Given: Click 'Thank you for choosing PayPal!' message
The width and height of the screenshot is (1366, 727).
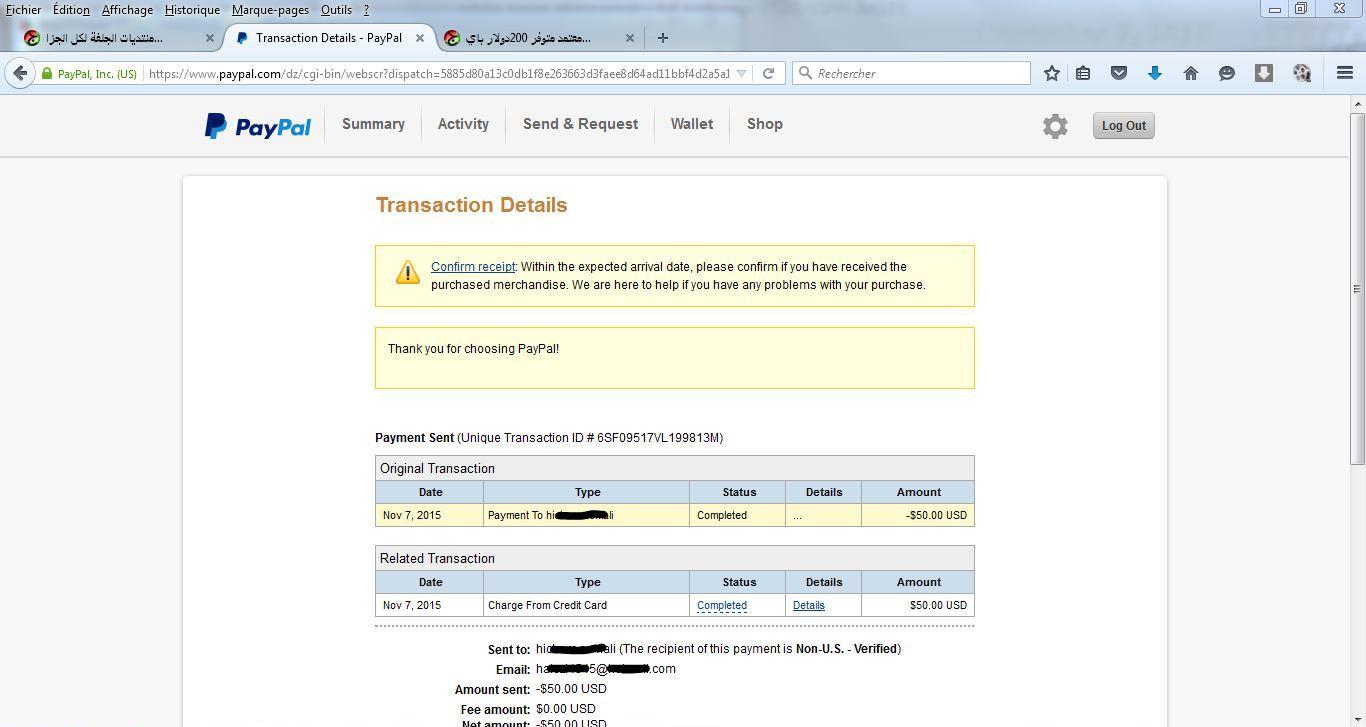Looking at the screenshot, I should pyautogui.click(x=473, y=349).
